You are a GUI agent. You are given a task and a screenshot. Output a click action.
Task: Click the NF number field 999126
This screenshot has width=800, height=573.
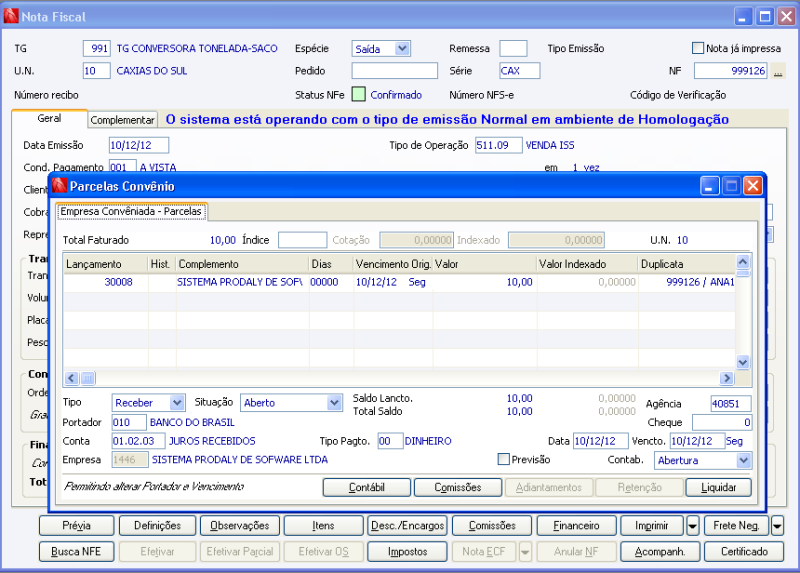[x=731, y=71]
